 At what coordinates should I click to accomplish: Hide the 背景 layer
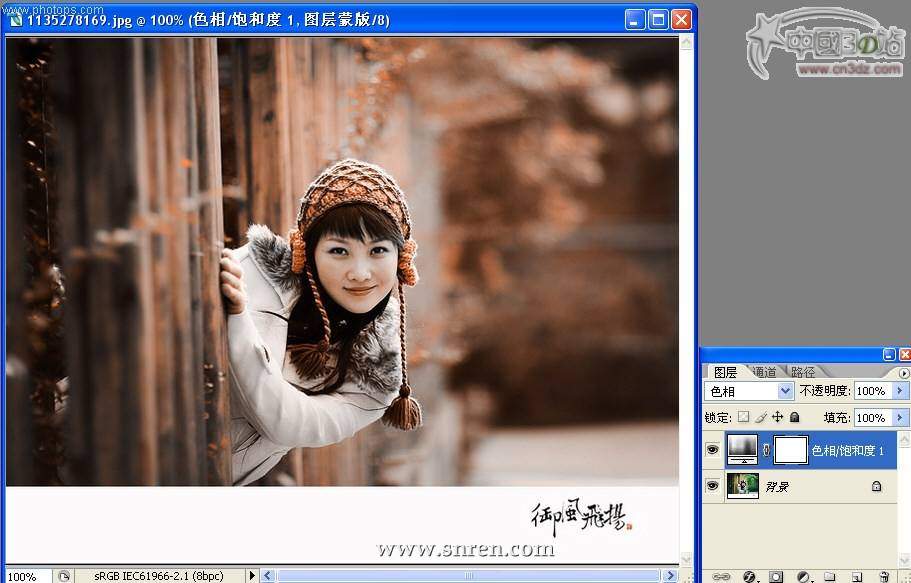click(713, 486)
